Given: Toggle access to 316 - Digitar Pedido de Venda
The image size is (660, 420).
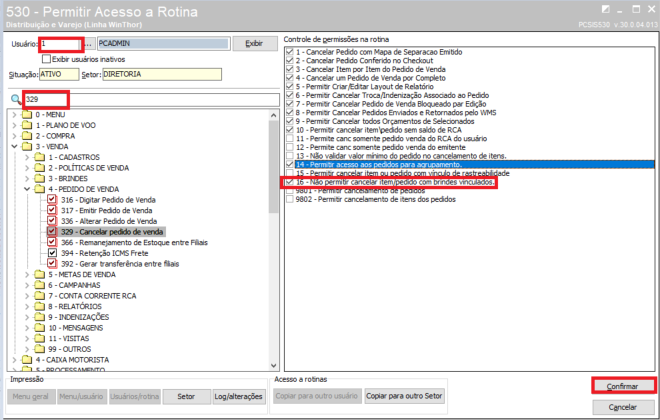Looking at the screenshot, I should 52,199.
